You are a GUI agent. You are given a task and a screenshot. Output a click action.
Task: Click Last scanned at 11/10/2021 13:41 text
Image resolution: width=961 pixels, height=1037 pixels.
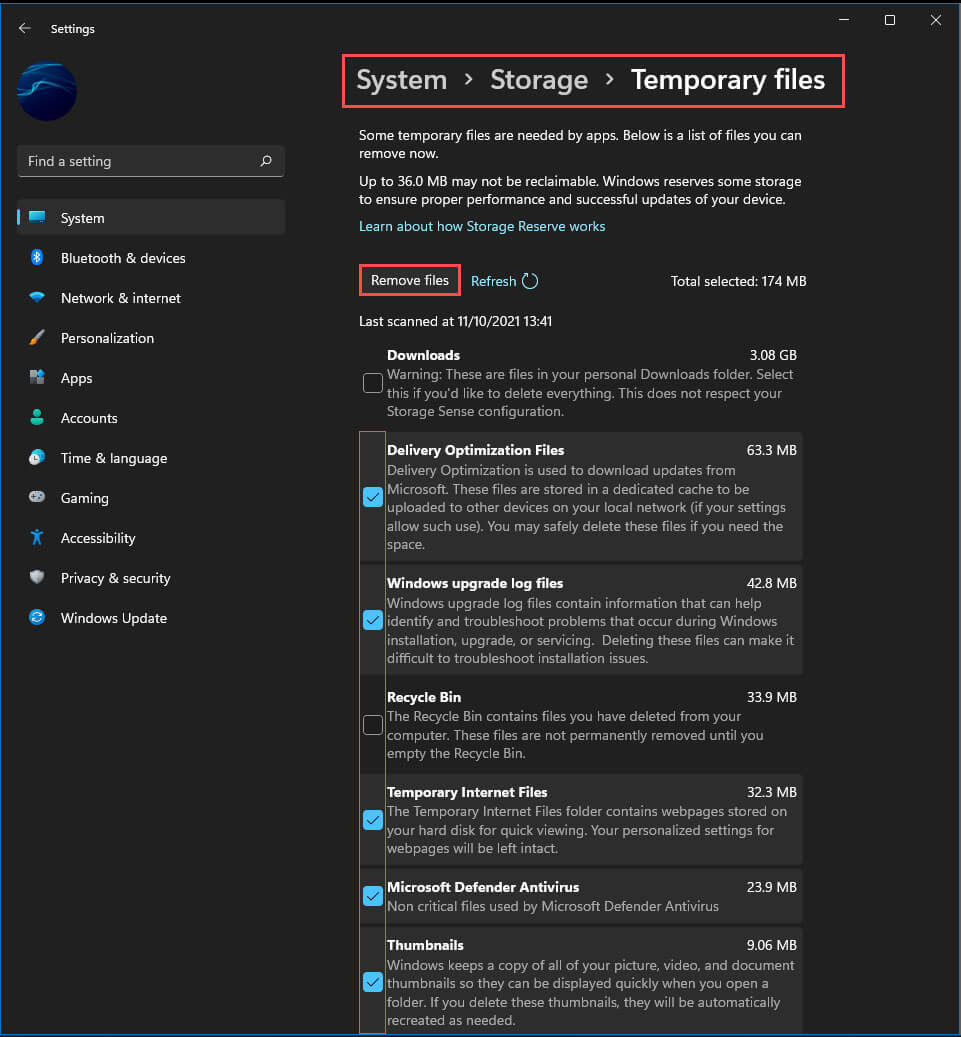coord(455,321)
